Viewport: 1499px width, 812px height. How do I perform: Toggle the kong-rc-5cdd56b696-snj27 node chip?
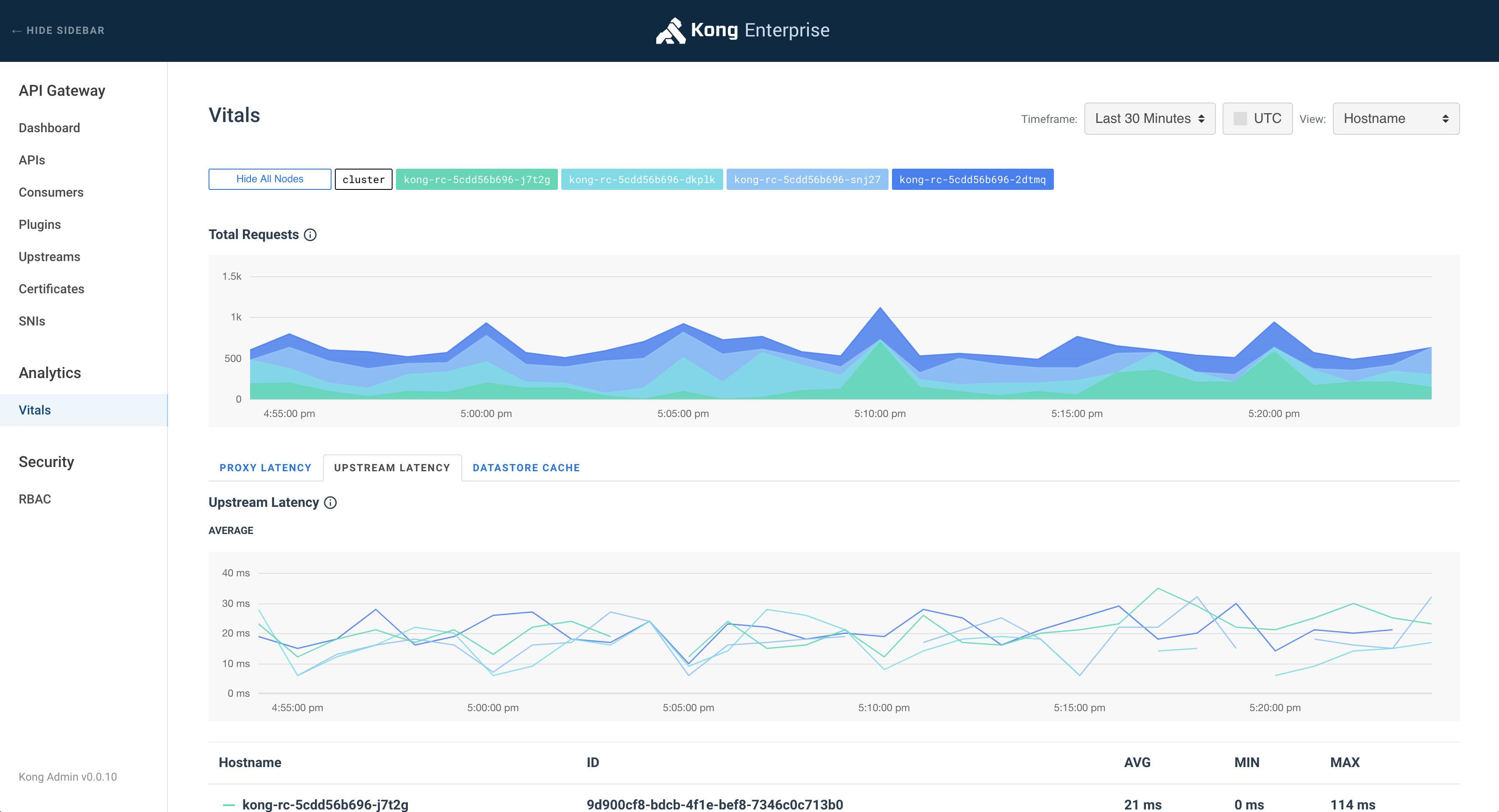(x=807, y=179)
